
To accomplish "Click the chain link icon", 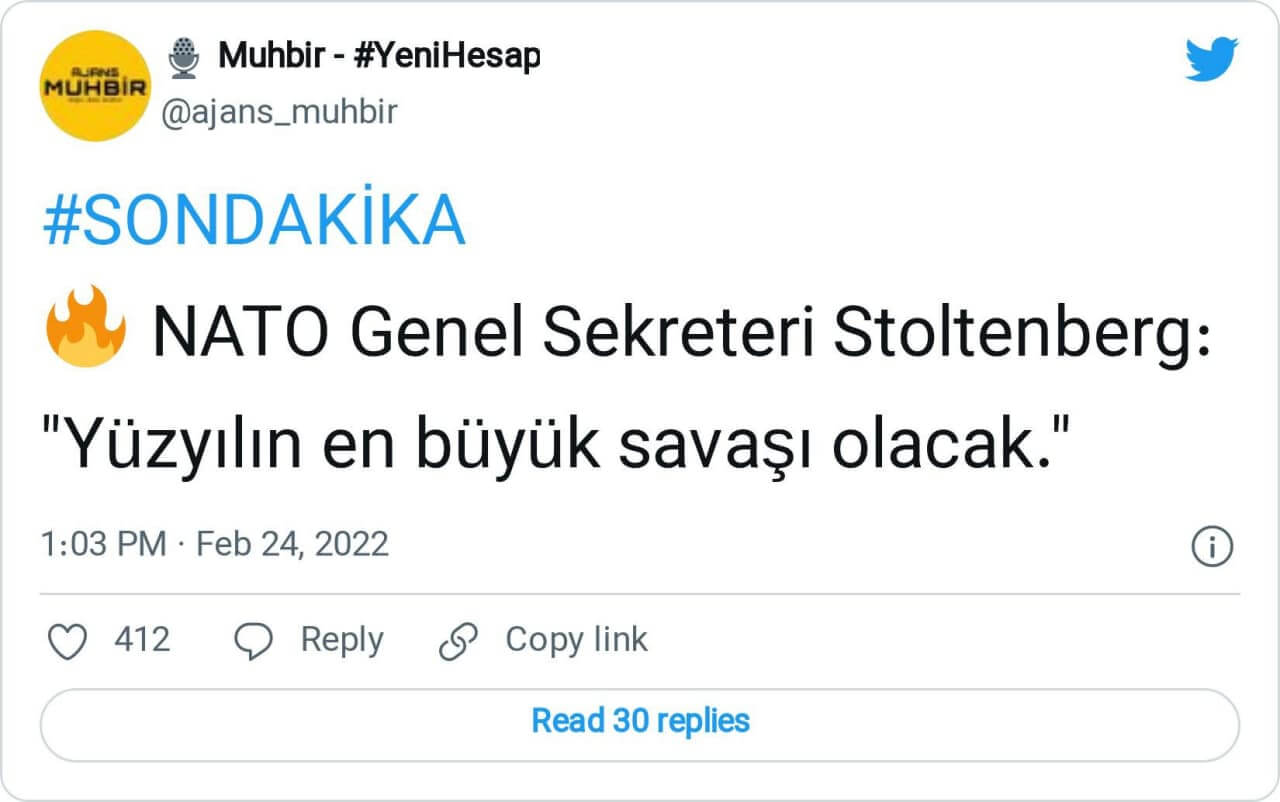I will 459,641.
